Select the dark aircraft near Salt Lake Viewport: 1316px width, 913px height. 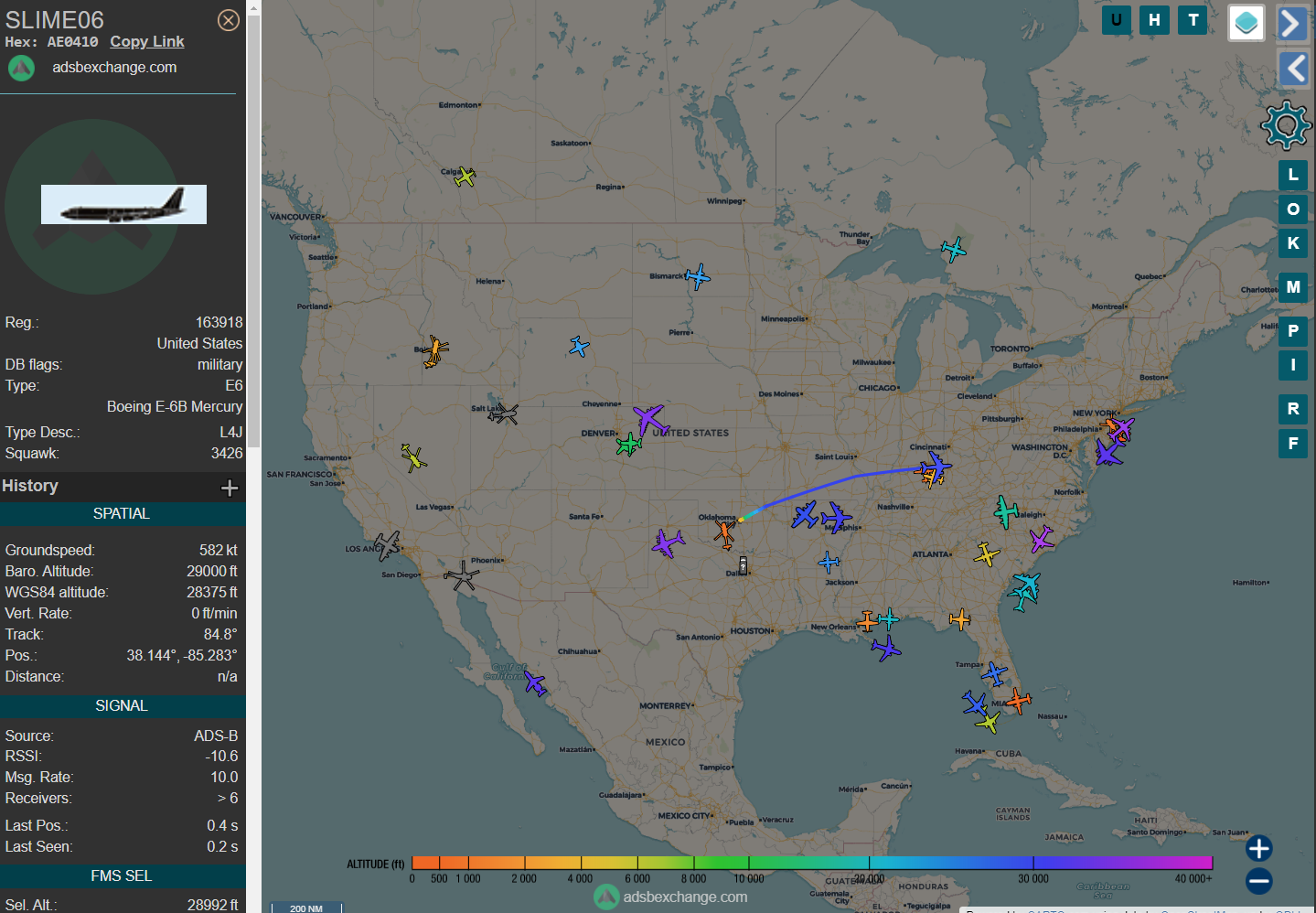503,414
